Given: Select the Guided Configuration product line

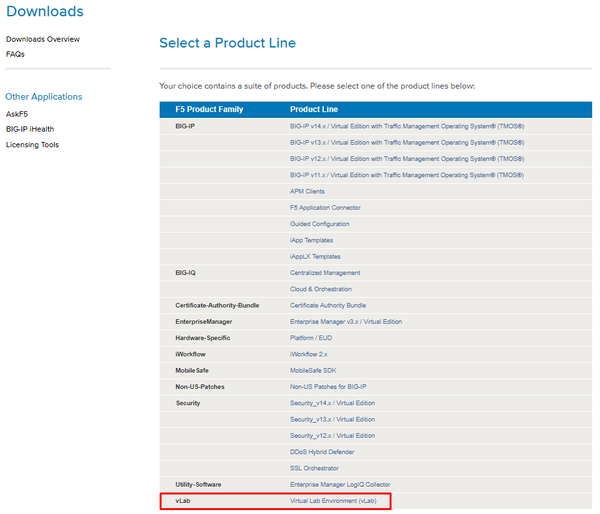Looking at the screenshot, I should click(320, 224).
